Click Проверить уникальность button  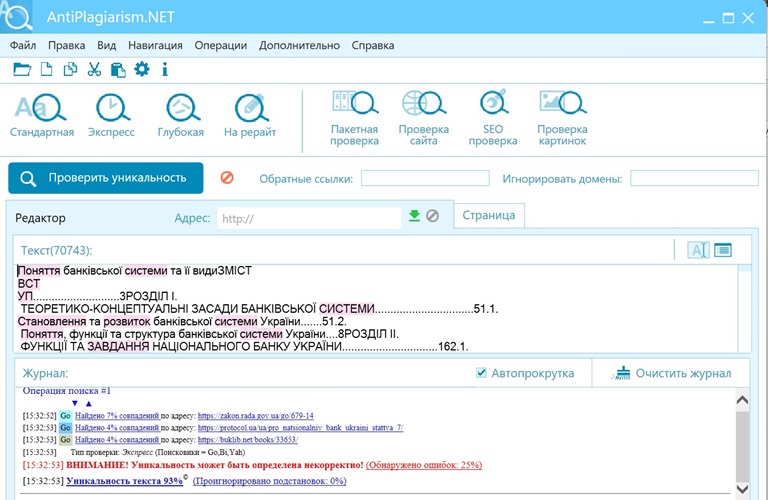pyautogui.click(x=106, y=178)
